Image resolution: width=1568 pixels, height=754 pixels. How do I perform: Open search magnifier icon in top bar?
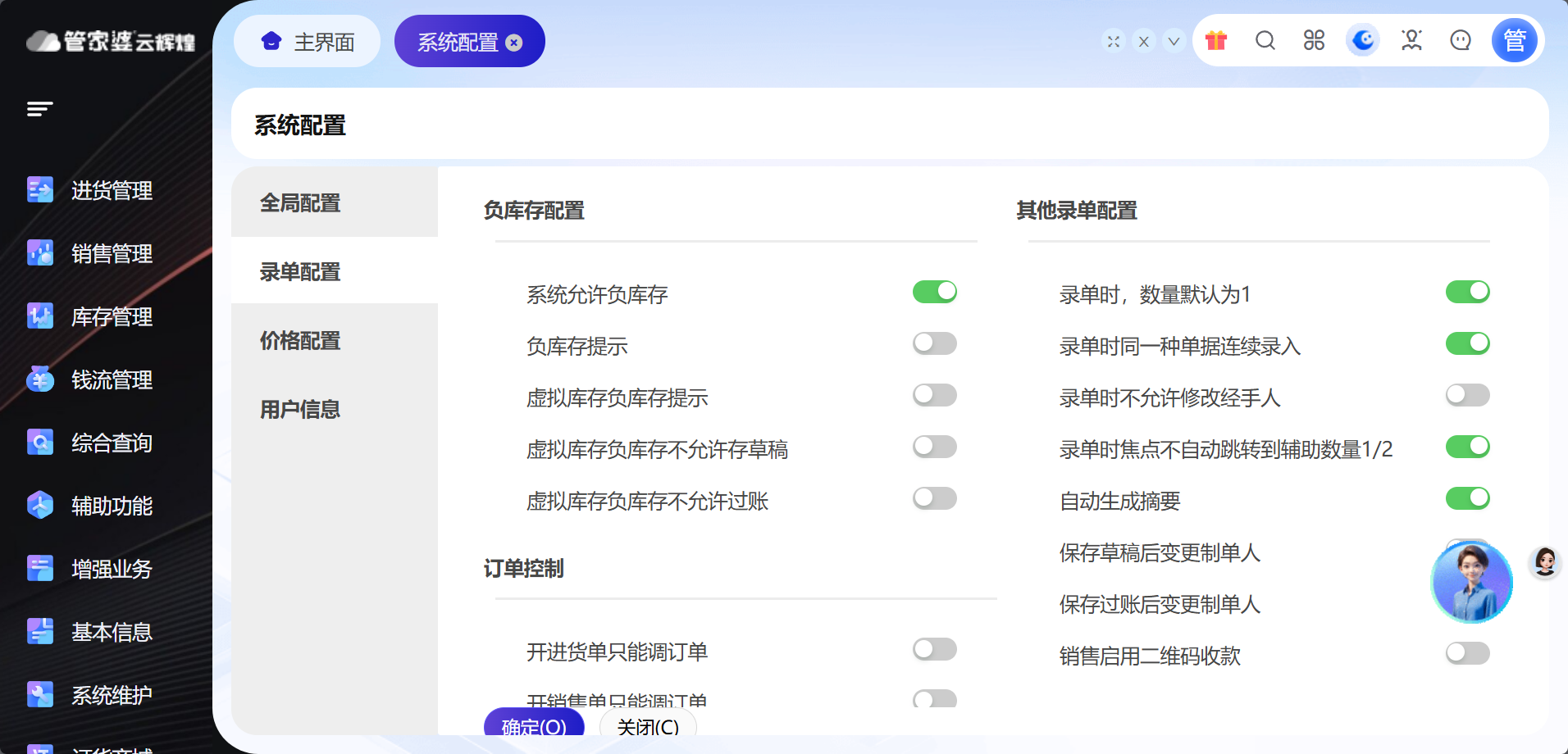click(1265, 40)
